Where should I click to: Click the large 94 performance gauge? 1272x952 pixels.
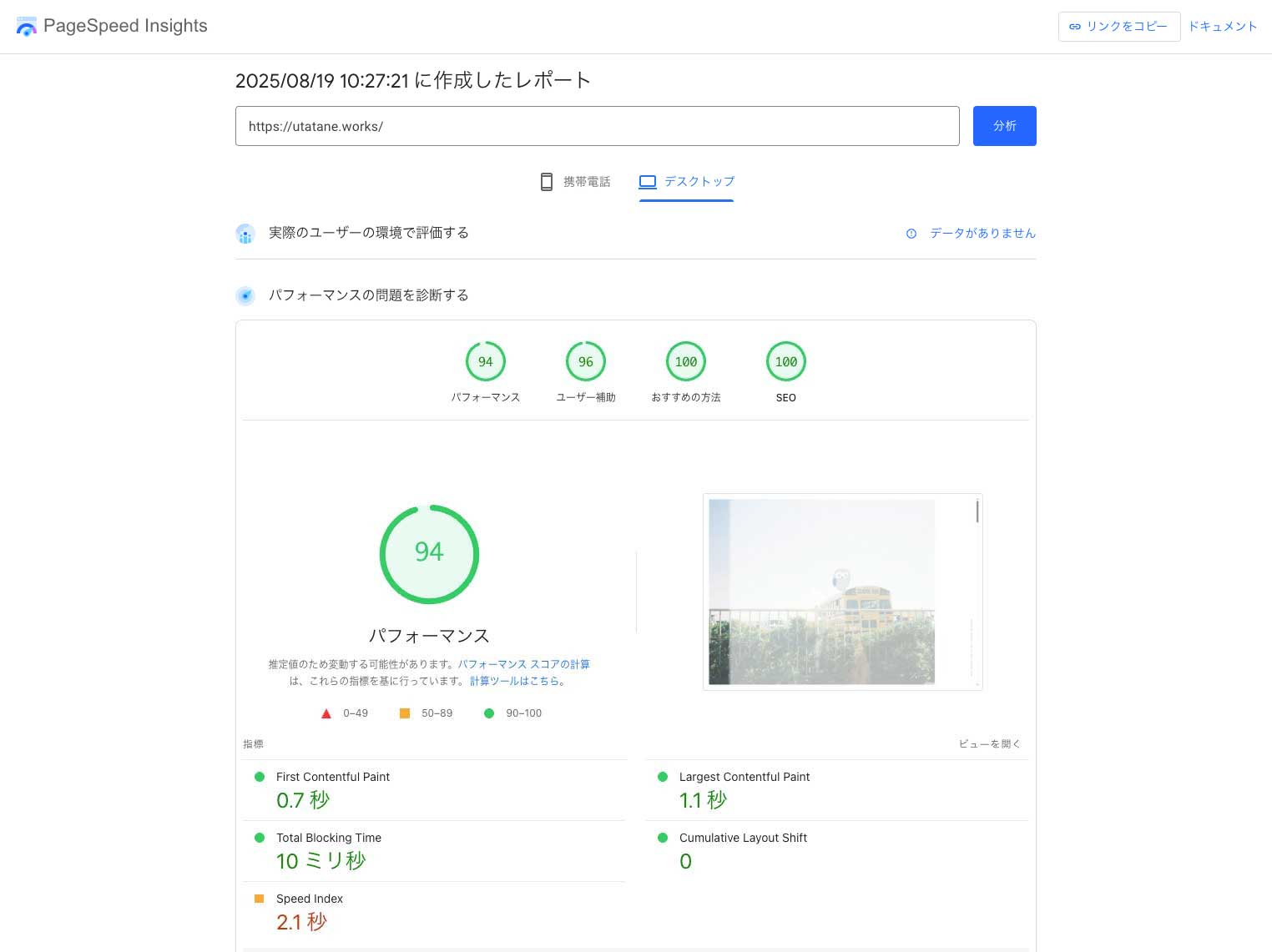click(429, 554)
